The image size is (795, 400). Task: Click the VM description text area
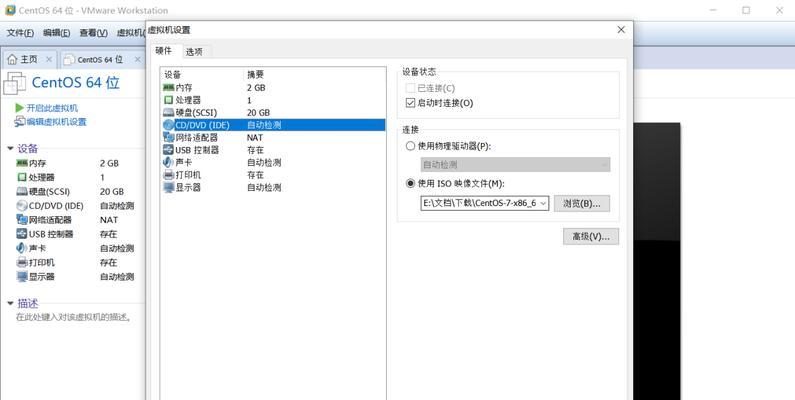pos(74,317)
